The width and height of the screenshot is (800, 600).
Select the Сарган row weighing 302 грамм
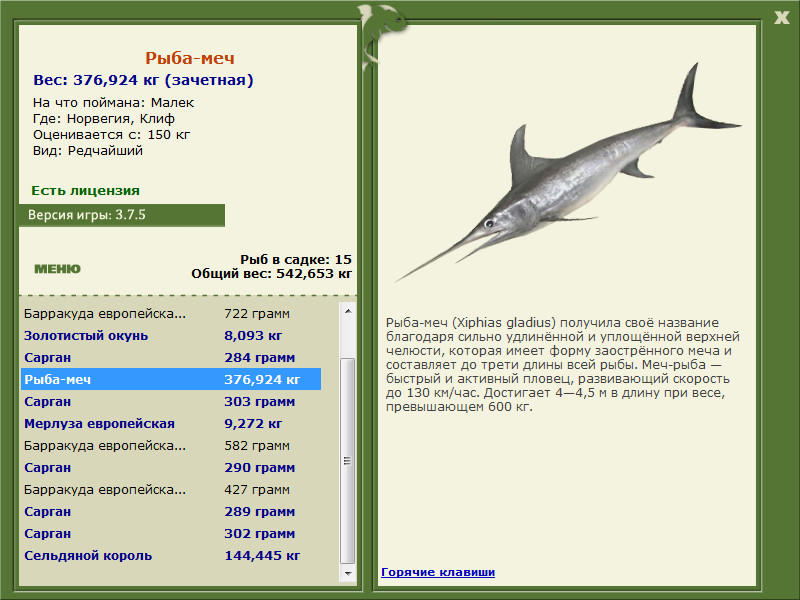[171, 533]
